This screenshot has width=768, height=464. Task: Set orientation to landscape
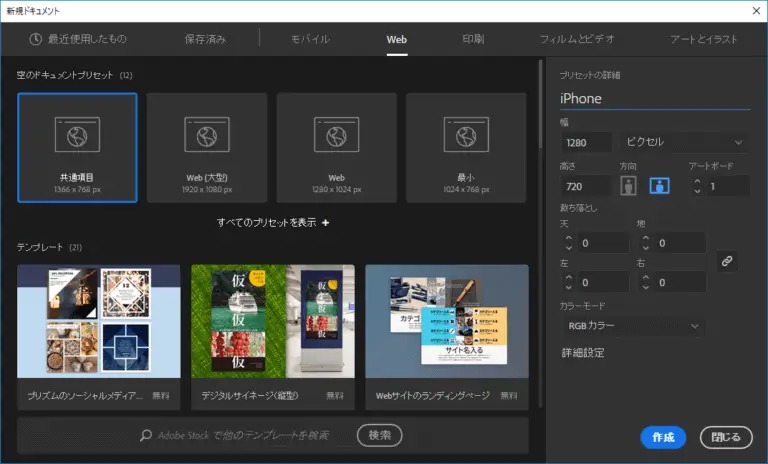(x=659, y=185)
